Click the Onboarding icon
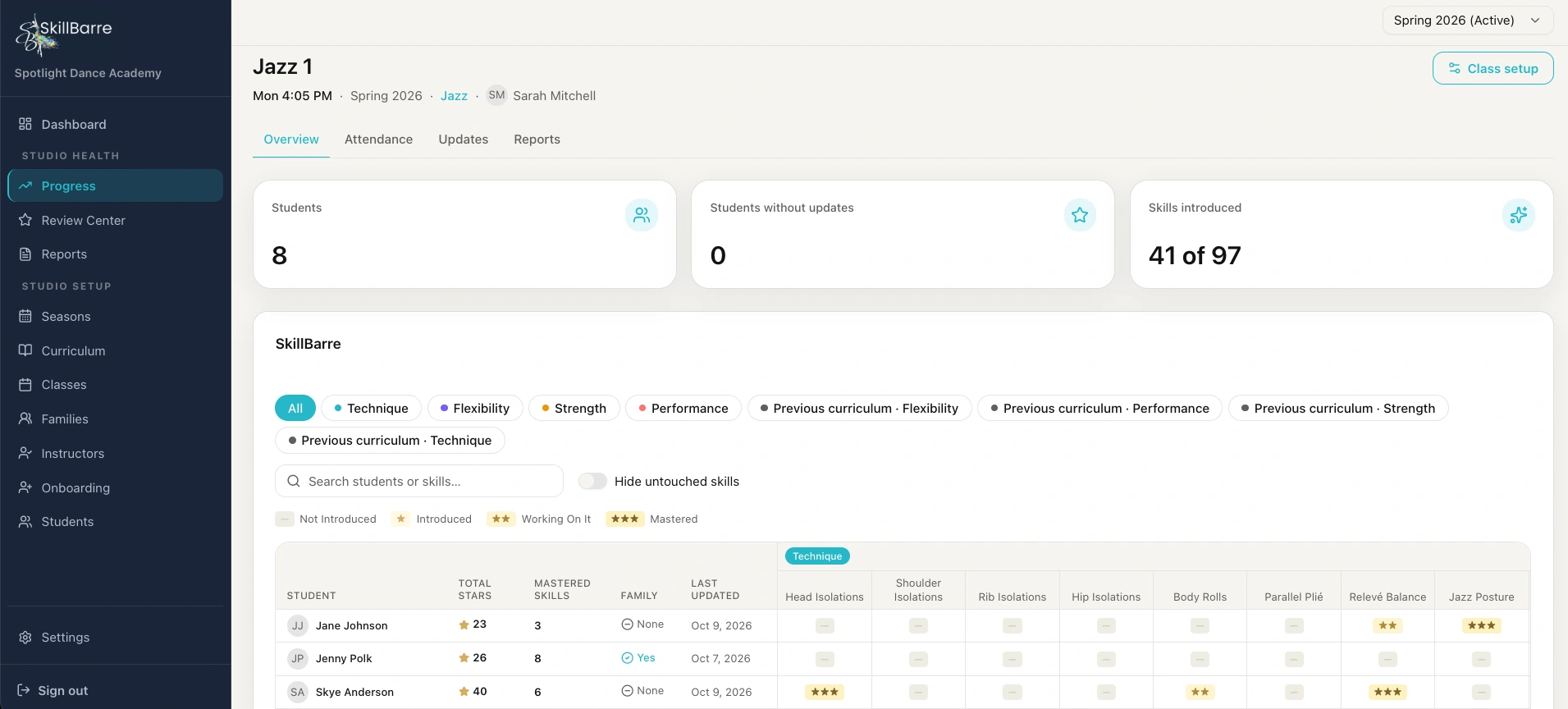 (x=25, y=487)
